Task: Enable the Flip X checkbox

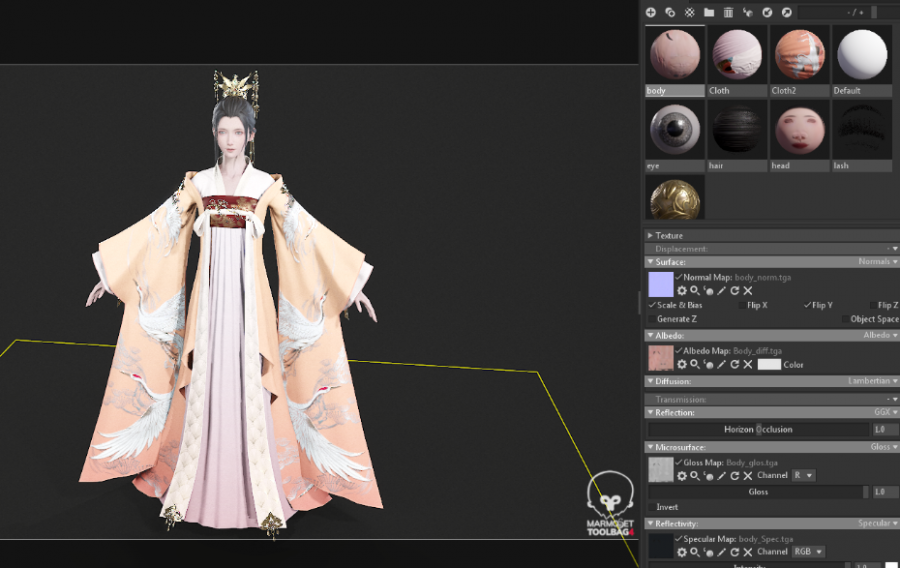Action: [x=742, y=305]
